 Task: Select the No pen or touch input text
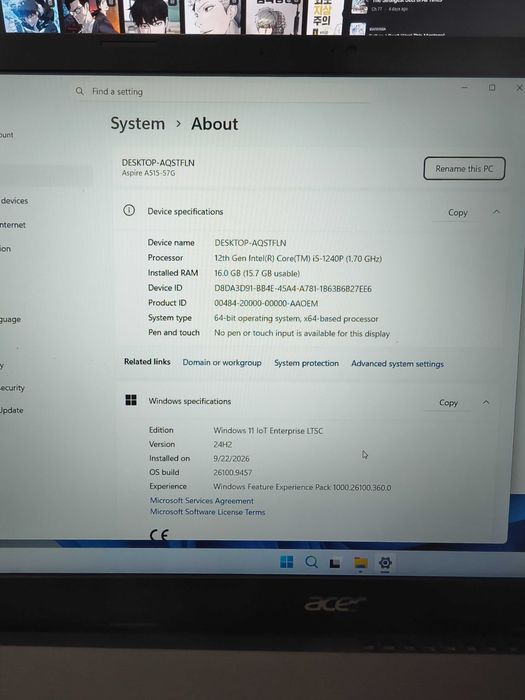coord(302,333)
